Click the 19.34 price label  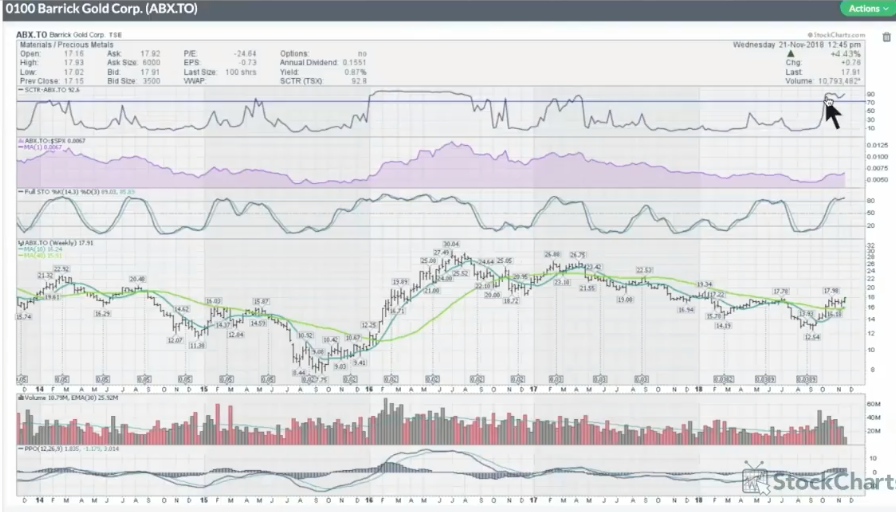coord(704,284)
